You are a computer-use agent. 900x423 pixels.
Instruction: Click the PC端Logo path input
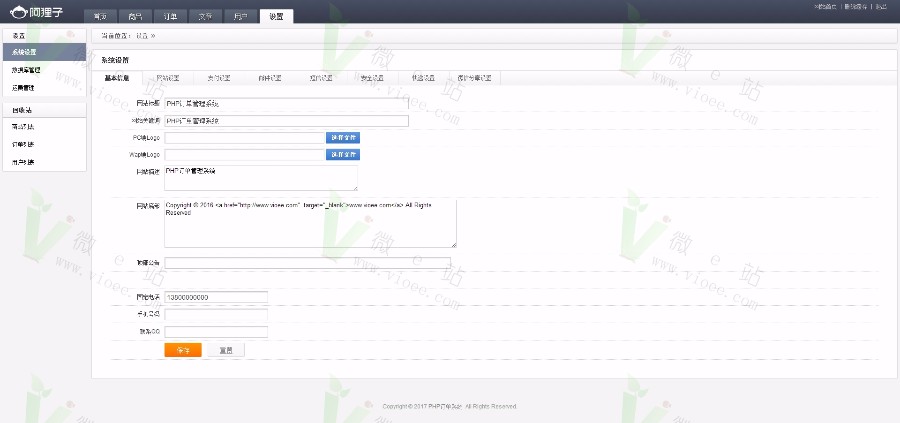(x=245, y=138)
